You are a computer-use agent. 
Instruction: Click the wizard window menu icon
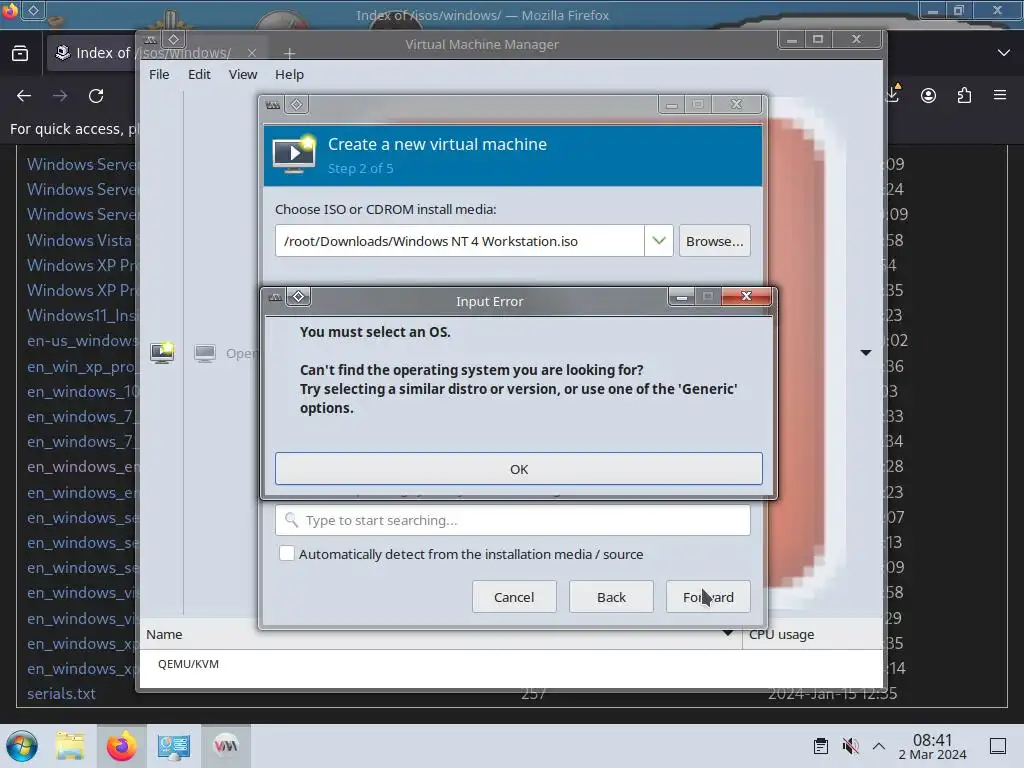point(273,104)
